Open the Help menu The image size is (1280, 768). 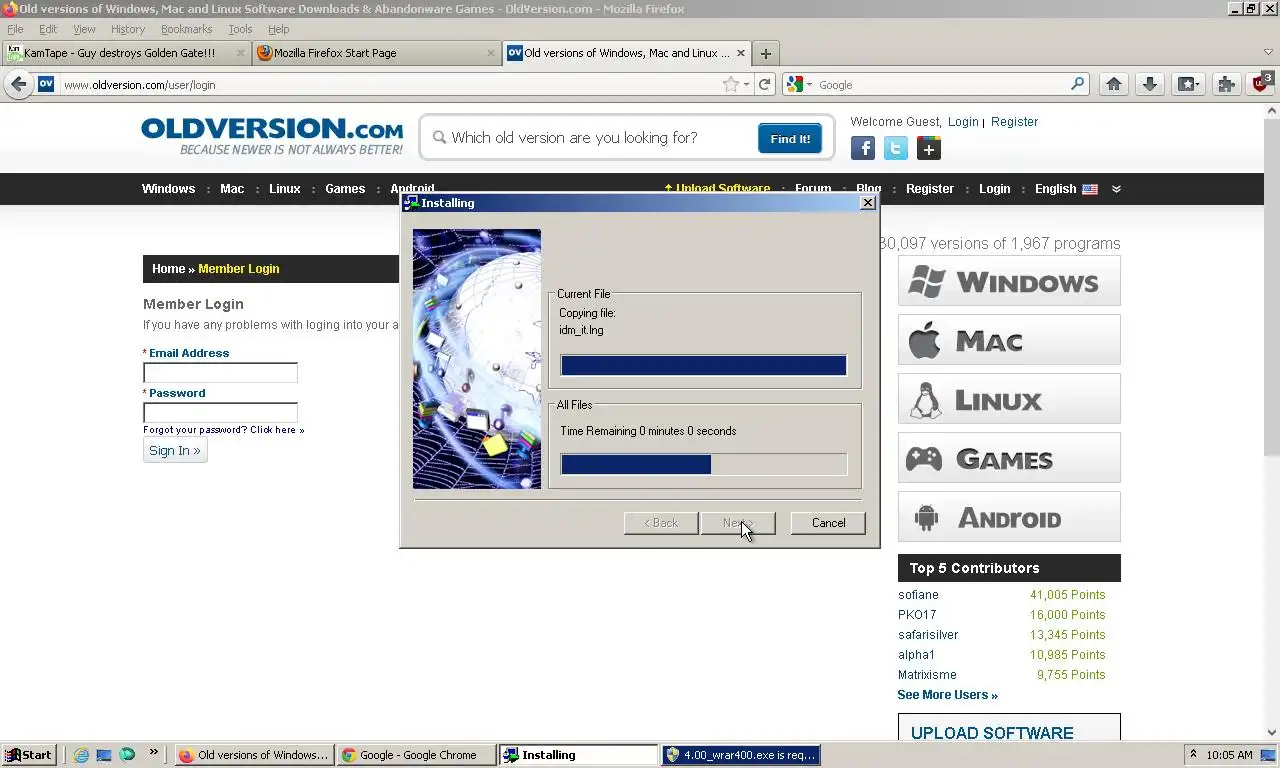click(x=279, y=29)
